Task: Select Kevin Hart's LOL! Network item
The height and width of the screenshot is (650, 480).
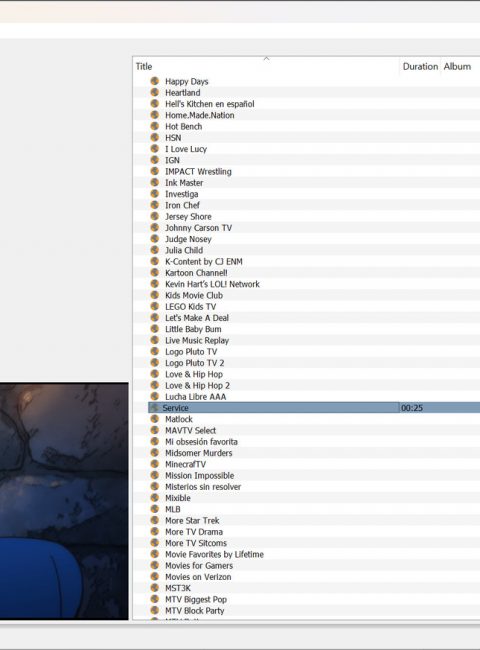Action: 212,284
